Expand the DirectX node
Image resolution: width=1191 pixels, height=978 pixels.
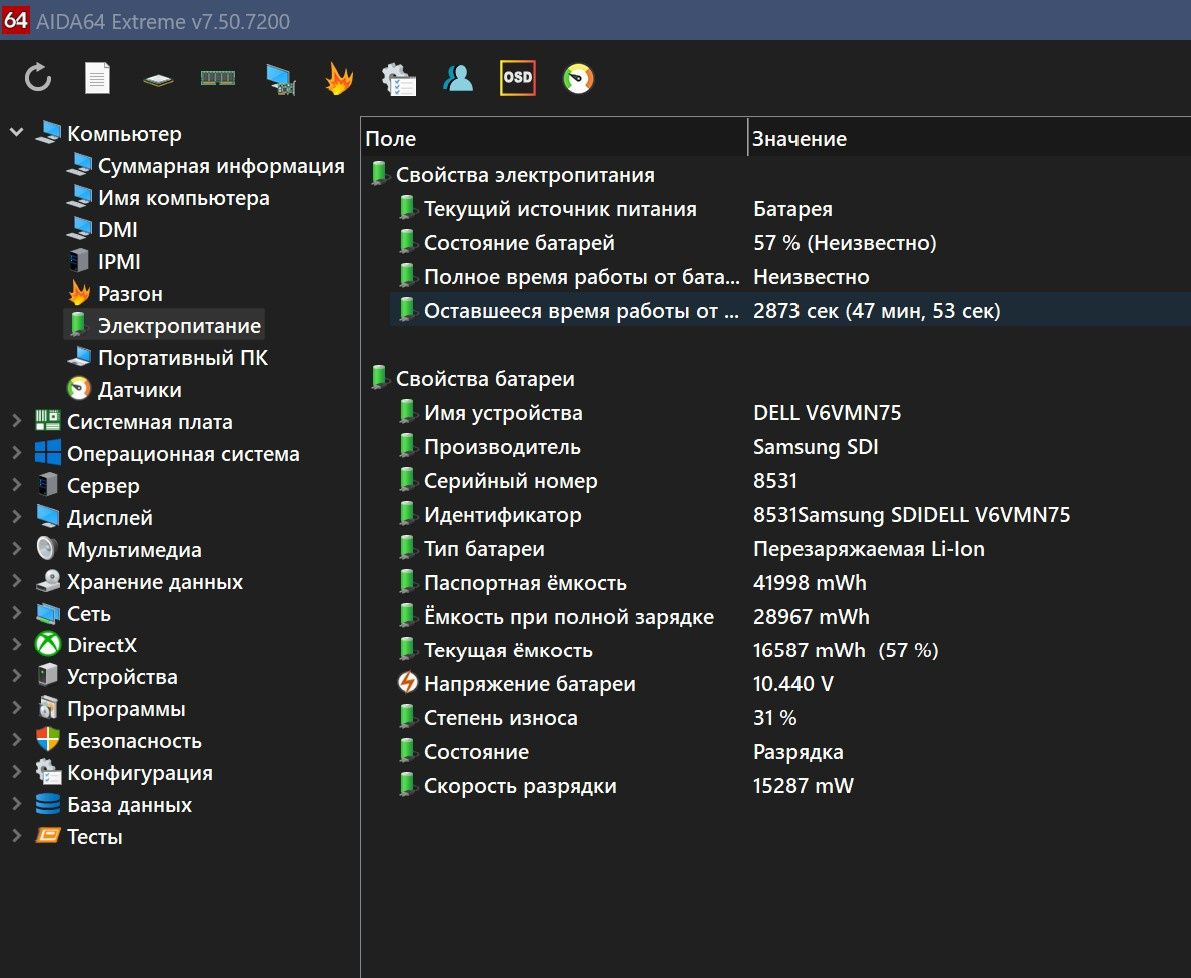pyautogui.click(x=16, y=645)
